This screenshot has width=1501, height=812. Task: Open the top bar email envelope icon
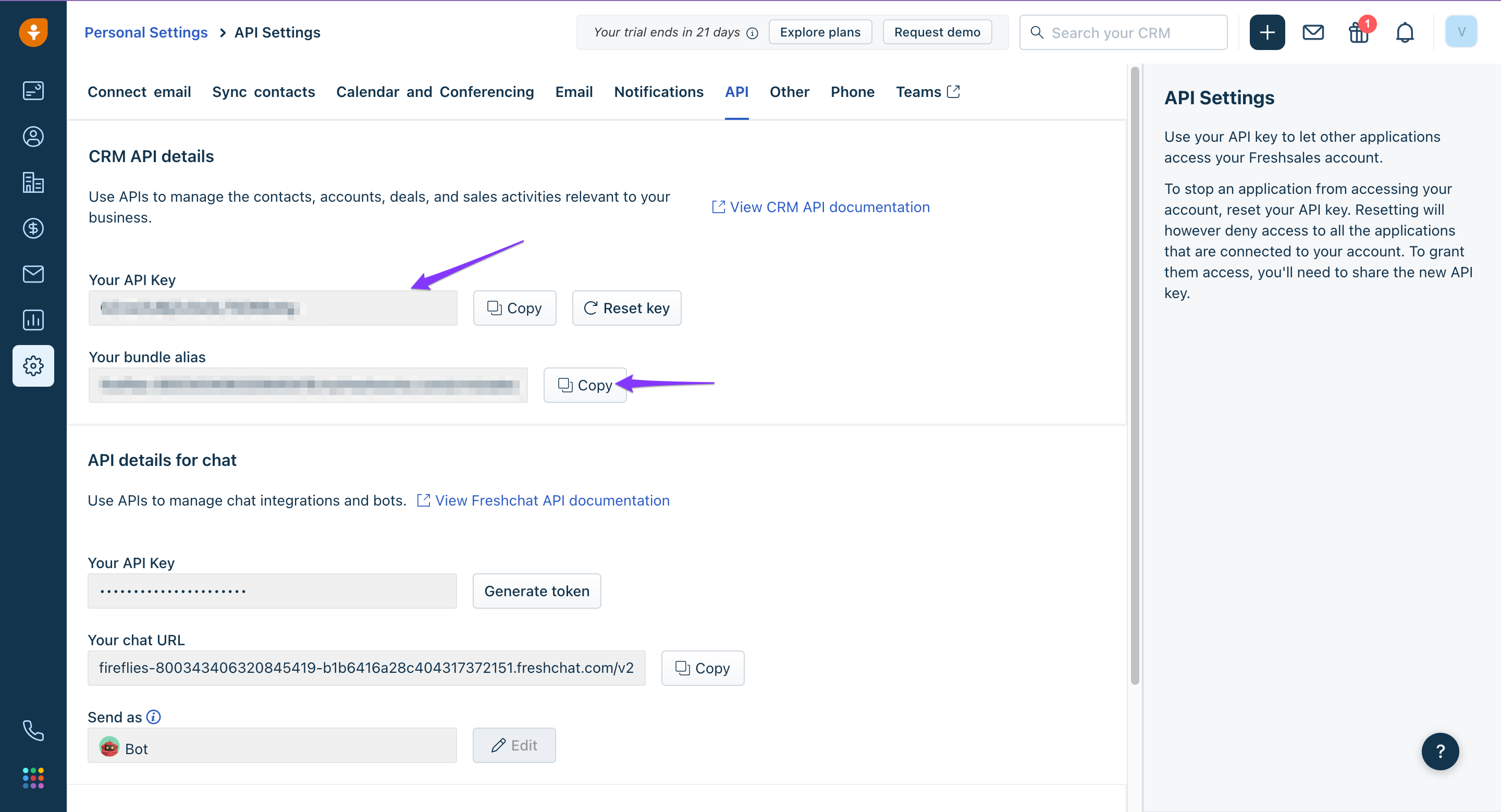click(x=1313, y=33)
